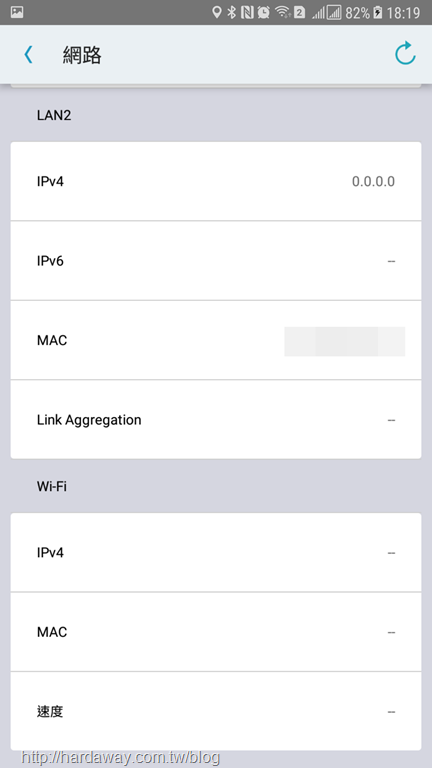Tap the 18:19 clock display
The image size is (432, 768).
point(404,13)
